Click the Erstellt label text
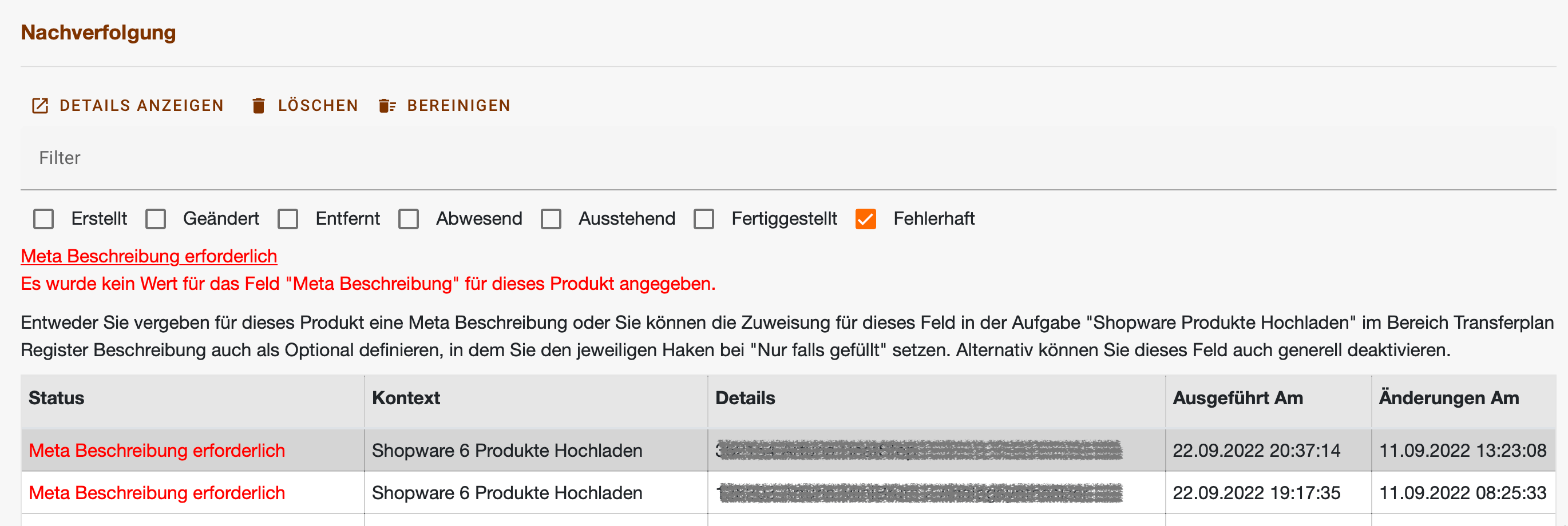 pos(99,219)
